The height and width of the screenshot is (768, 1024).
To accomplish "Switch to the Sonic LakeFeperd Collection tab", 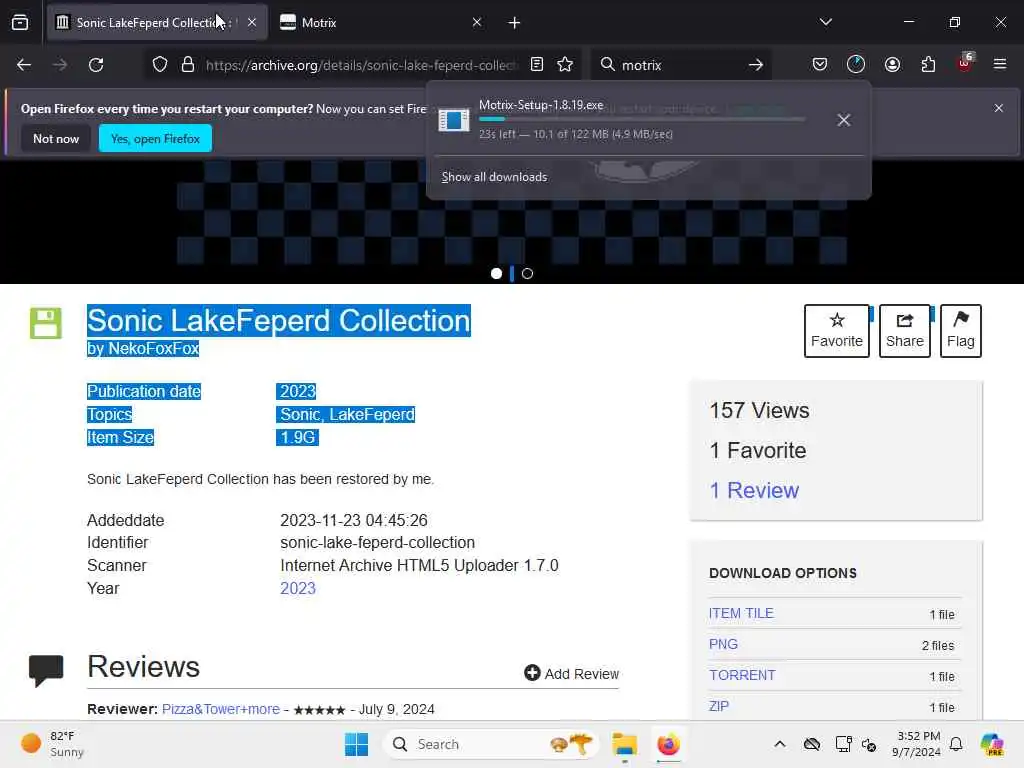I will [157, 23].
